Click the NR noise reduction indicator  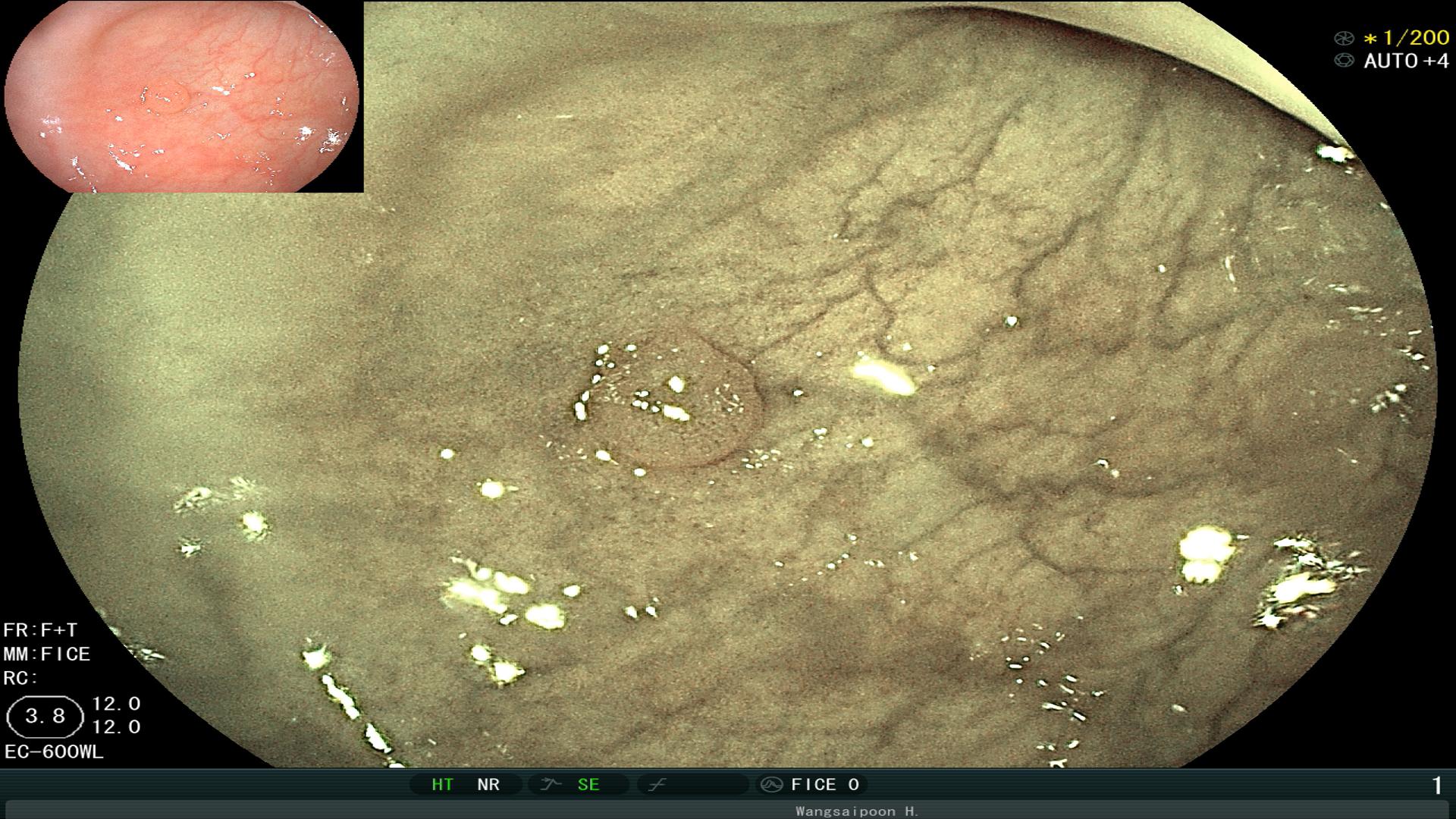coord(488,785)
